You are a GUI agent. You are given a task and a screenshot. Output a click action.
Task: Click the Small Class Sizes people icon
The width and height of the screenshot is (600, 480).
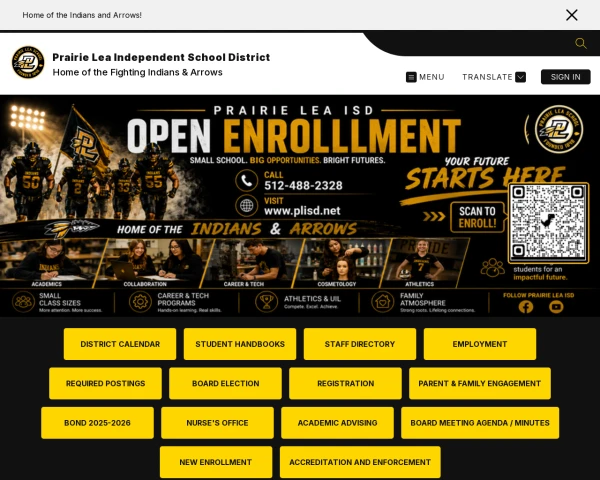pyautogui.click(x=23, y=302)
